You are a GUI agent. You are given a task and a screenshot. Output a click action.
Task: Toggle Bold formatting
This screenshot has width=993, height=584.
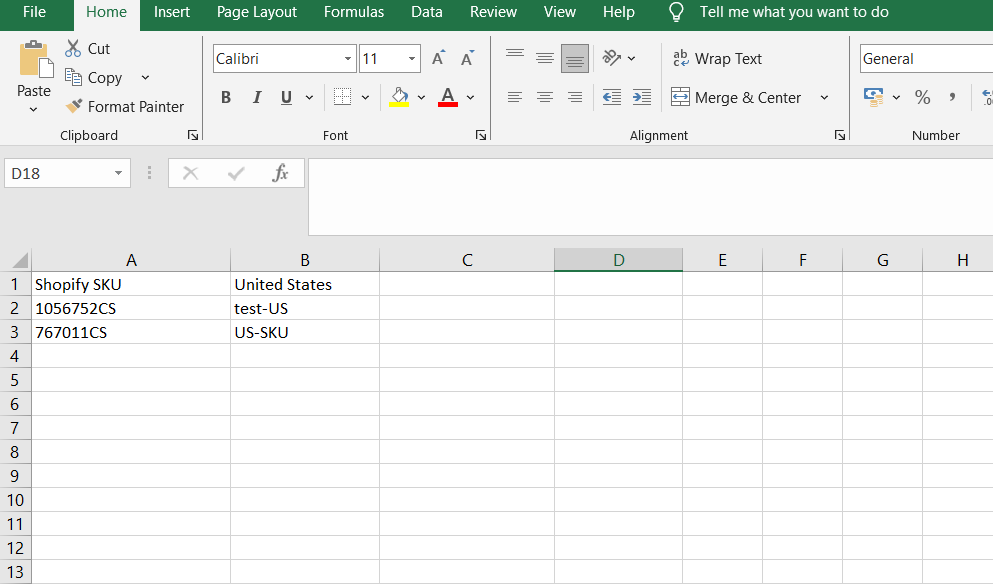coord(226,97)
